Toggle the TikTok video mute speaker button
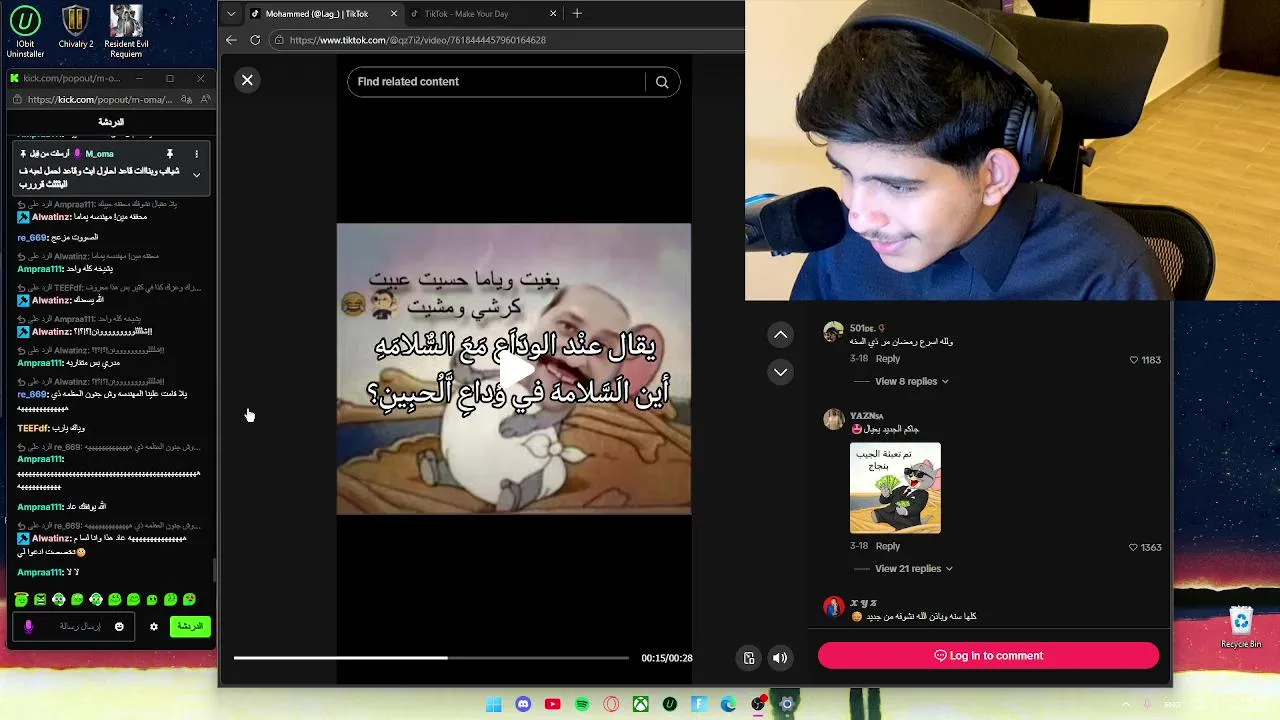This screenshot has width=1280, height=720. tap(780, 658)
